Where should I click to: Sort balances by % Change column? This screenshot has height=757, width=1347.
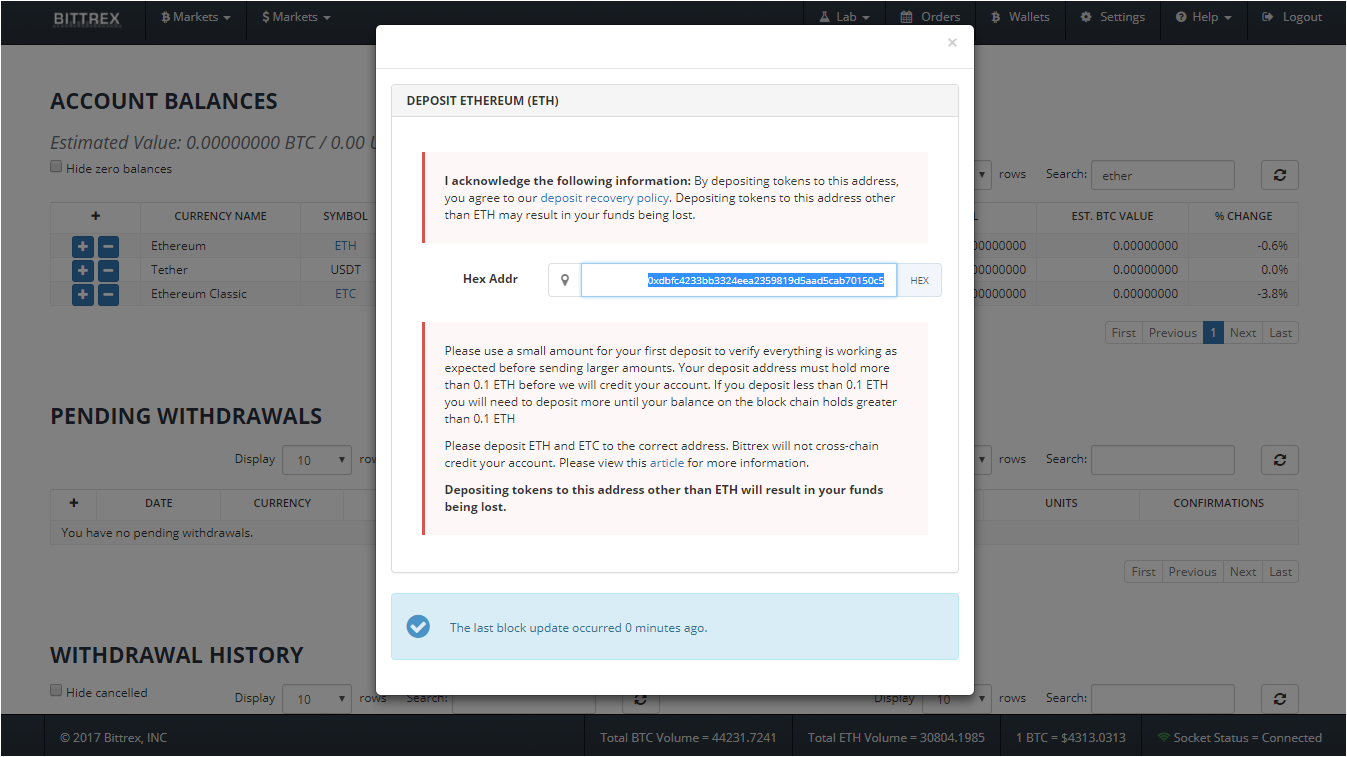1243,216
